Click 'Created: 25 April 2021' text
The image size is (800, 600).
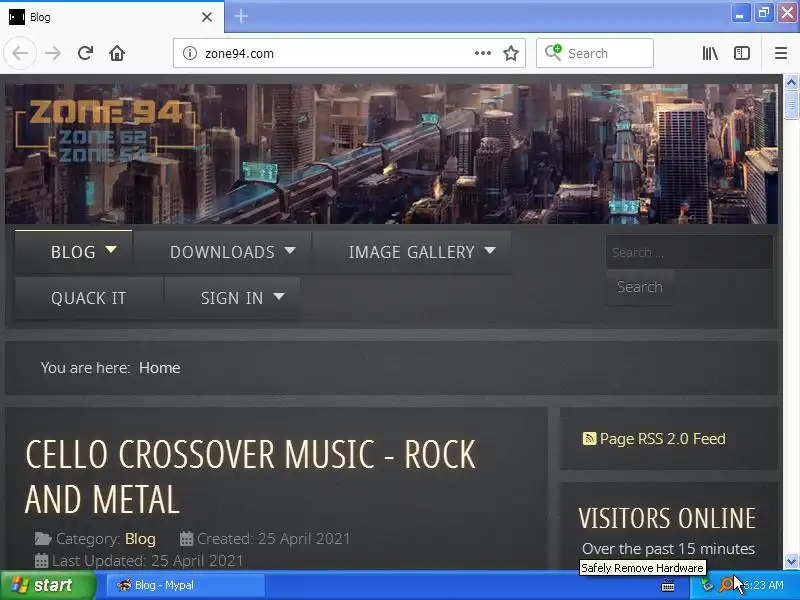pos(273,539)
